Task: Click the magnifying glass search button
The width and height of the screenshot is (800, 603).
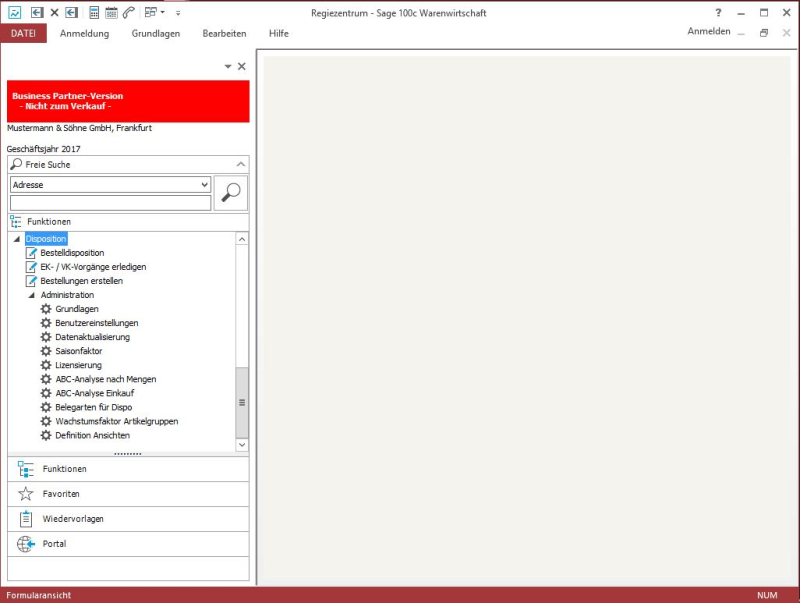Action: pyautogui.click(x=231, y=193)
